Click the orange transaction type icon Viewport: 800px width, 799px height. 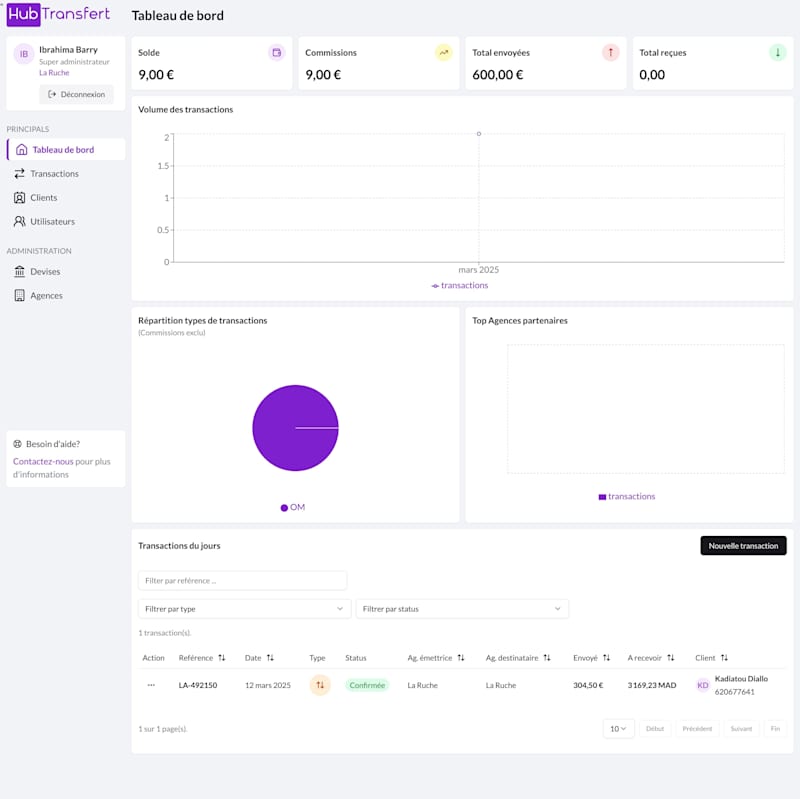(320, 685)
